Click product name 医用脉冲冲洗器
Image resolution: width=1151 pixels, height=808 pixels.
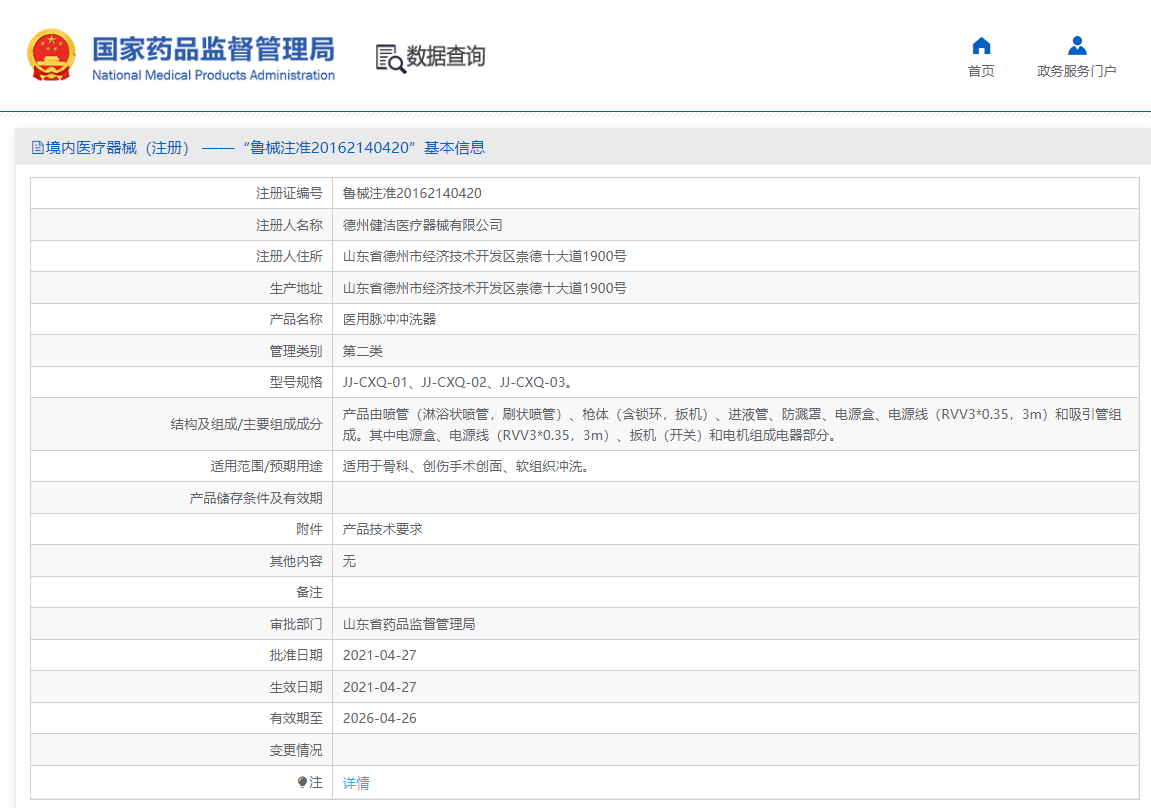click(390, 319)
